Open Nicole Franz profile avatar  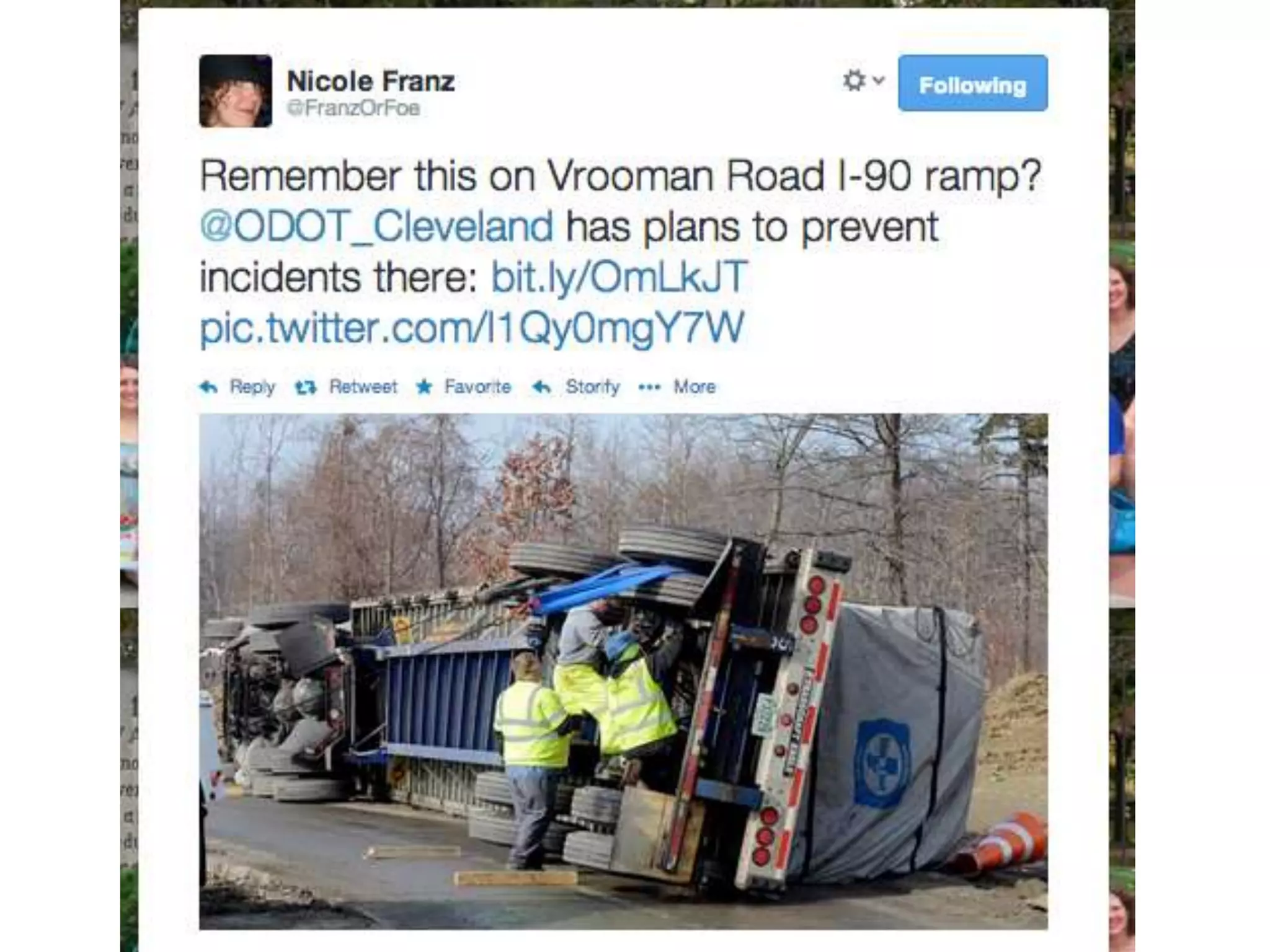click(235, 91)
